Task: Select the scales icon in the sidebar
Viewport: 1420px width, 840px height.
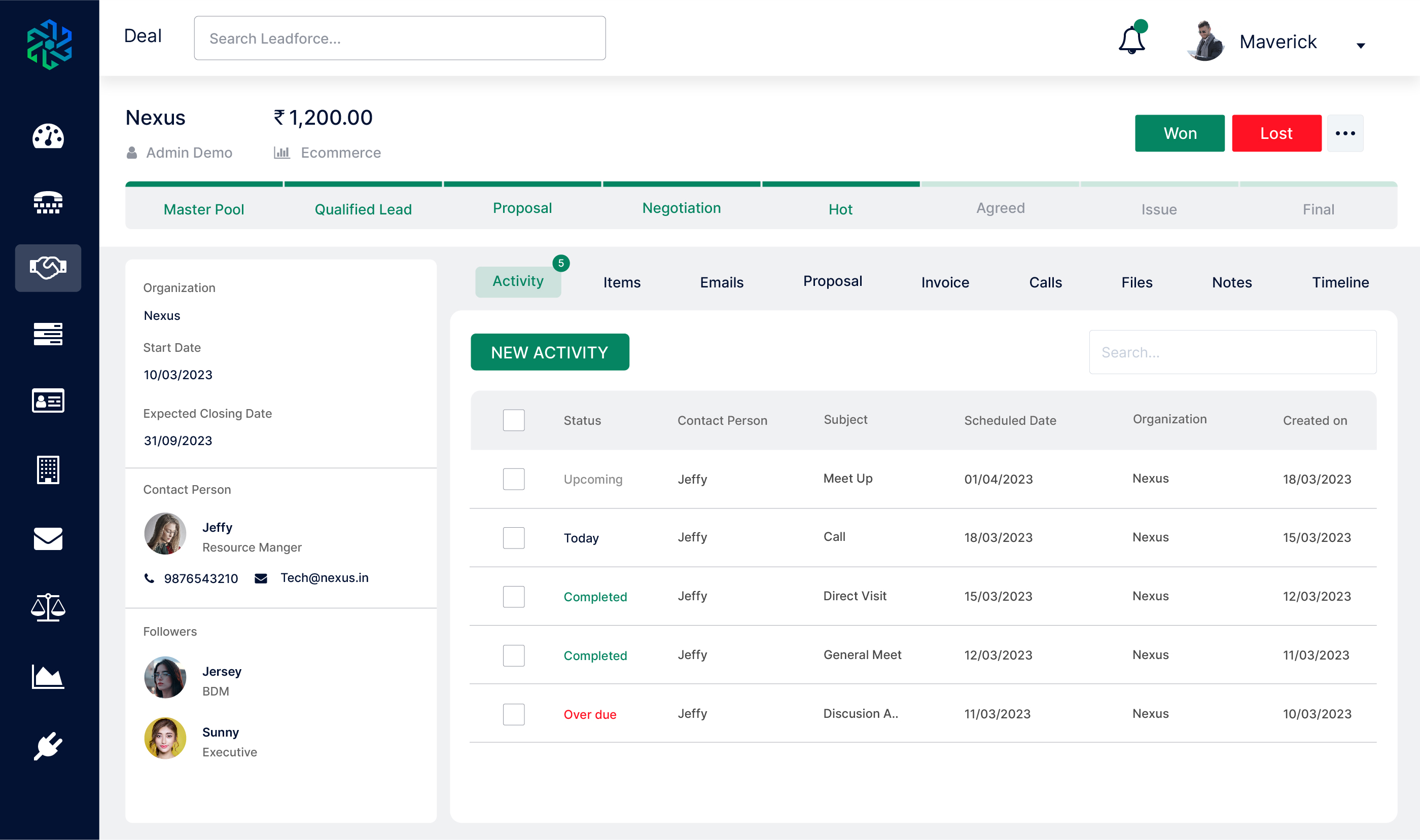Action: tap(48, 608)
